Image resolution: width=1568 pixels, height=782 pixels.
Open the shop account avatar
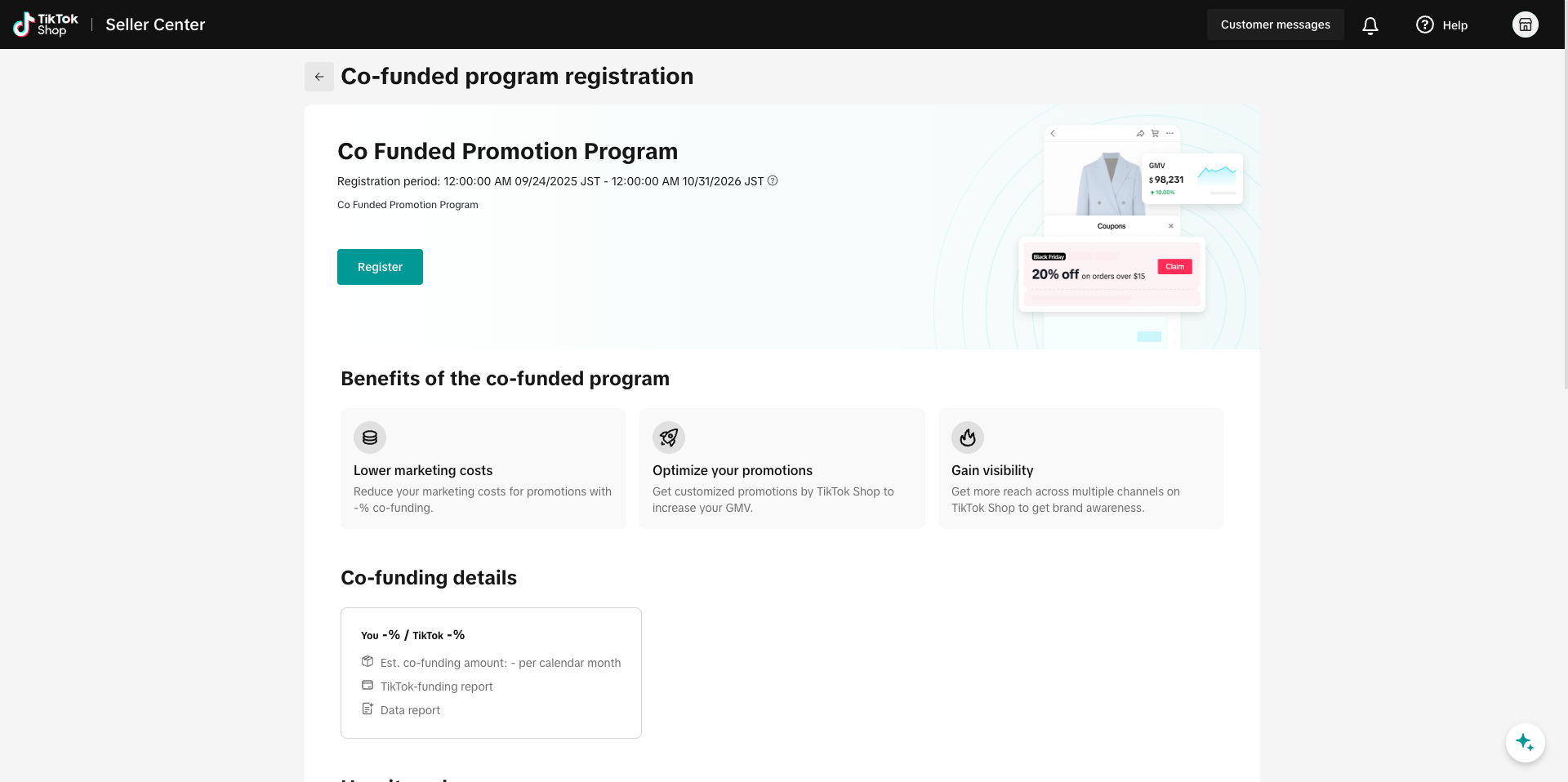pos(1525,24)
